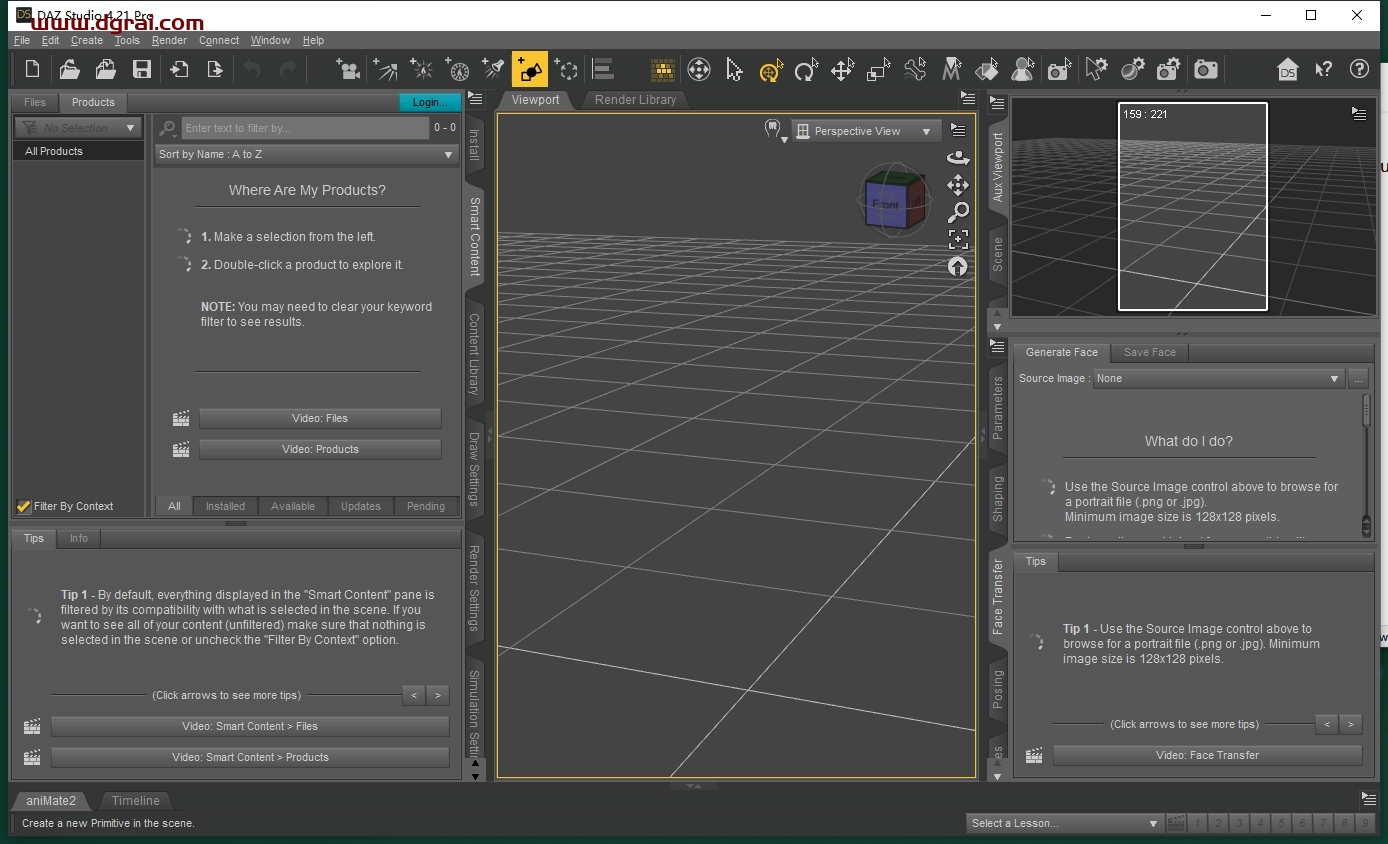
Task: Click the Video: Face Transfer button
Action: coord(1207,755)
